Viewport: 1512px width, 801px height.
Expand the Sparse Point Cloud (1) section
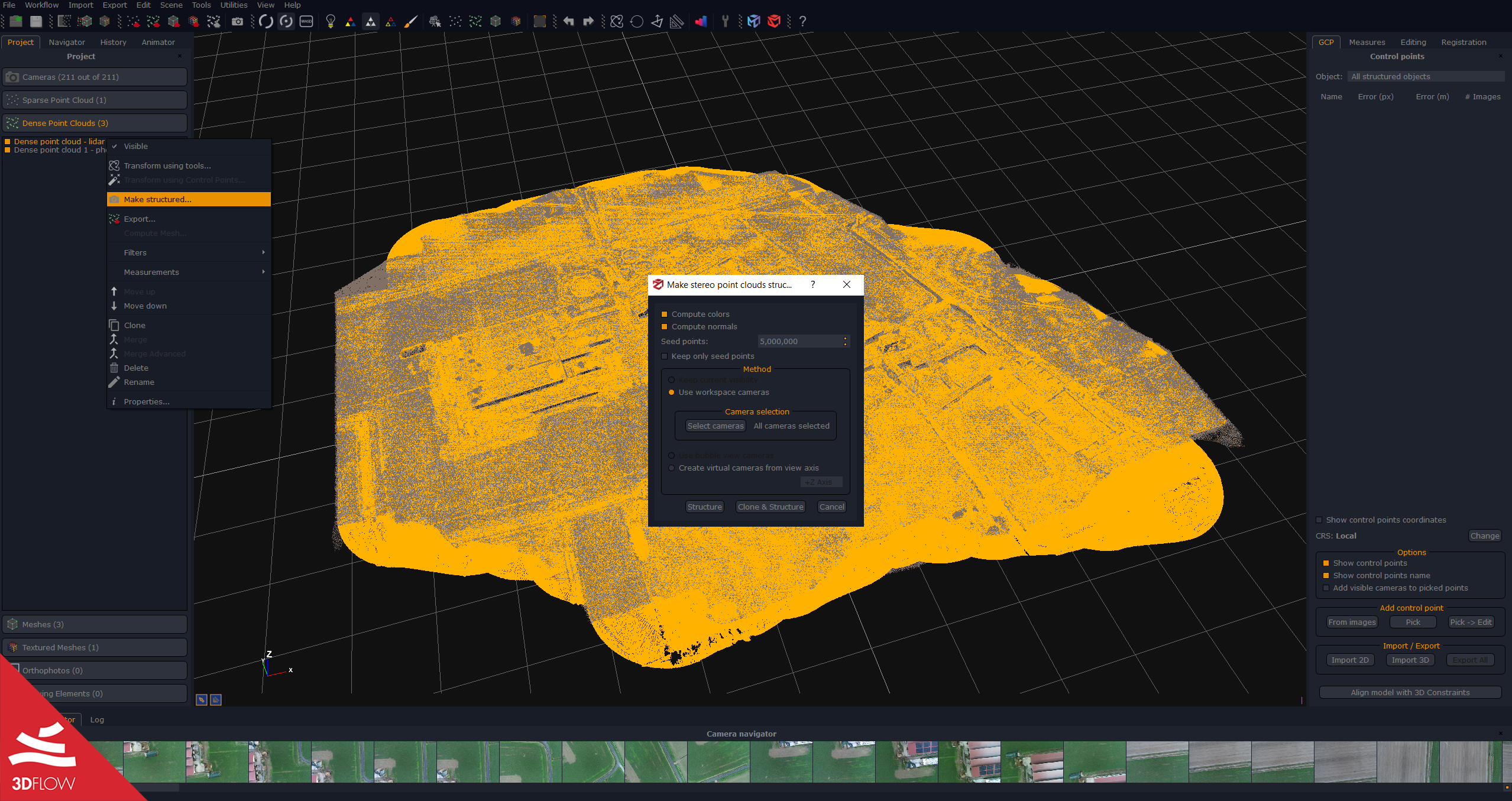(x=95, y=100)
